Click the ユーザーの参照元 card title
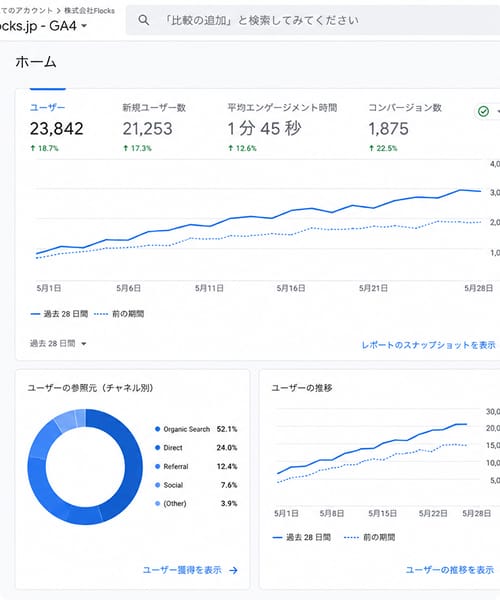 90,388
